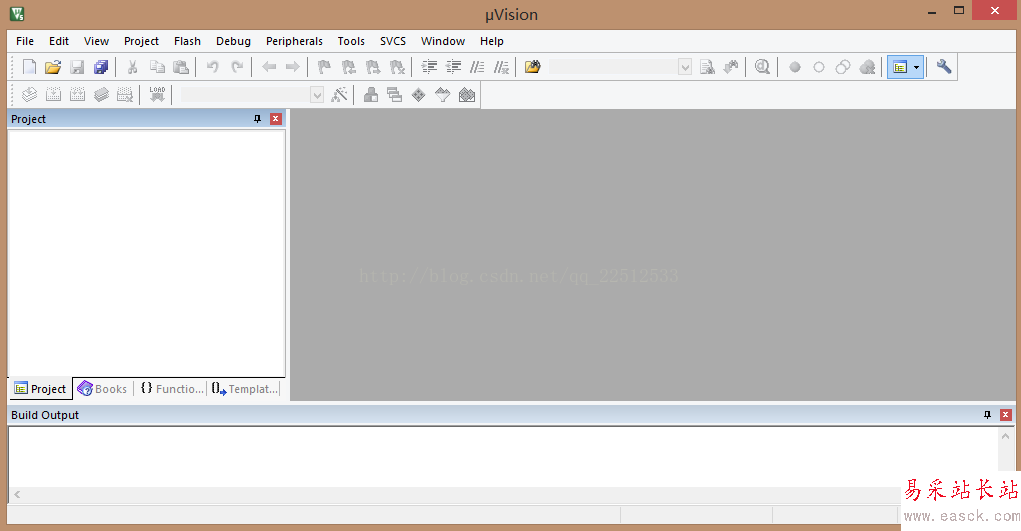Click the File Extensions, Books and Environment icon
Screen dimensions: 1021x531
tap(371, 94)
